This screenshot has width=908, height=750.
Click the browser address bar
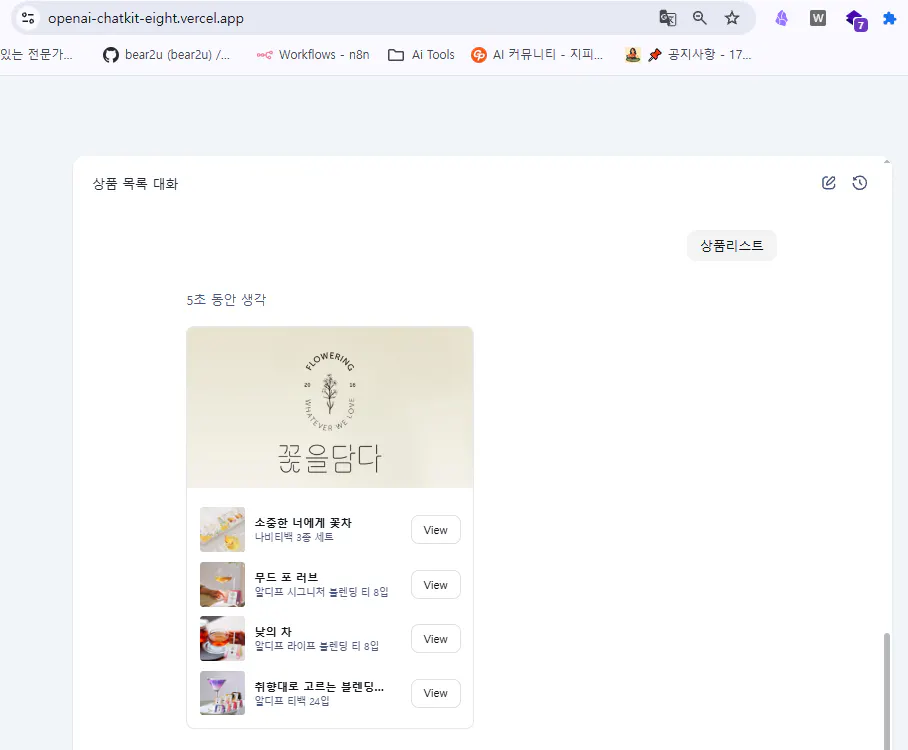click(x=300, y=18)
